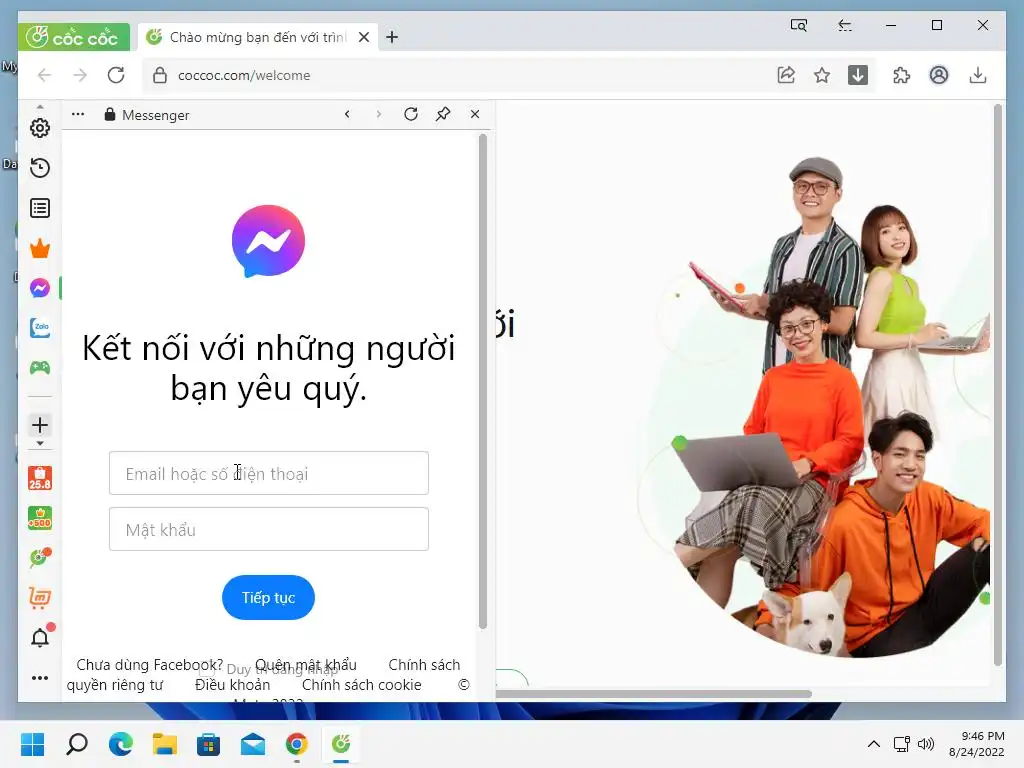Add new sidebar item with plus icon
Image resolution: width=1024 pixels, height=768 pixels.
(x=40, y=425)
